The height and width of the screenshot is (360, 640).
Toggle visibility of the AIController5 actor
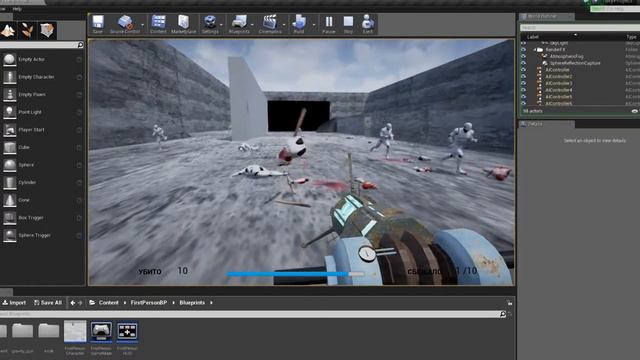(x=523, y=97)
